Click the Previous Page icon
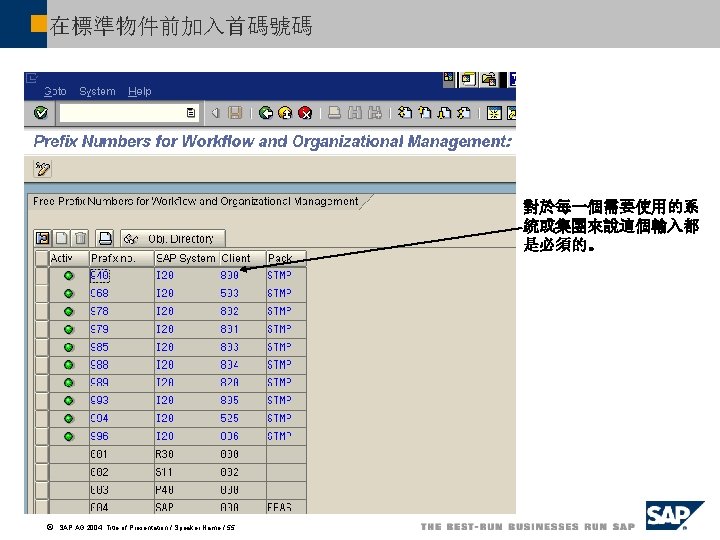Viewport: 720px width, 540px height. [x=425, y=112]
